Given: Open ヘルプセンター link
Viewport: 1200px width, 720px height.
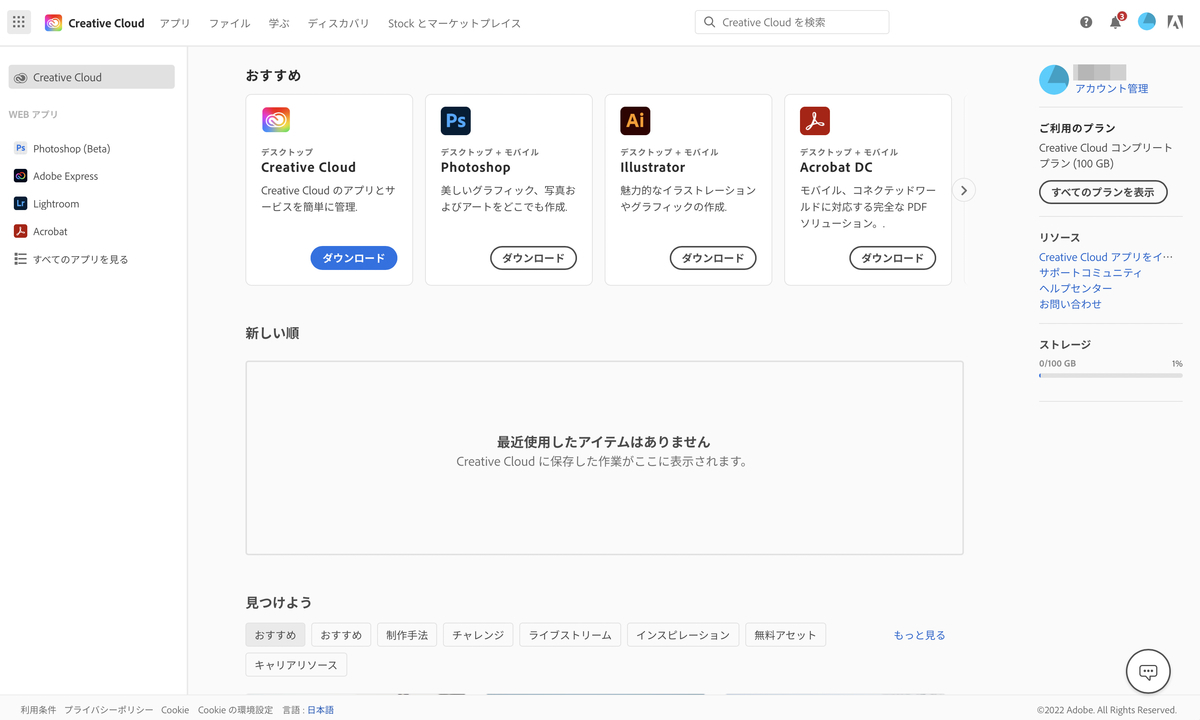Looking at the screenshot, I should [x=1075, y=288].
